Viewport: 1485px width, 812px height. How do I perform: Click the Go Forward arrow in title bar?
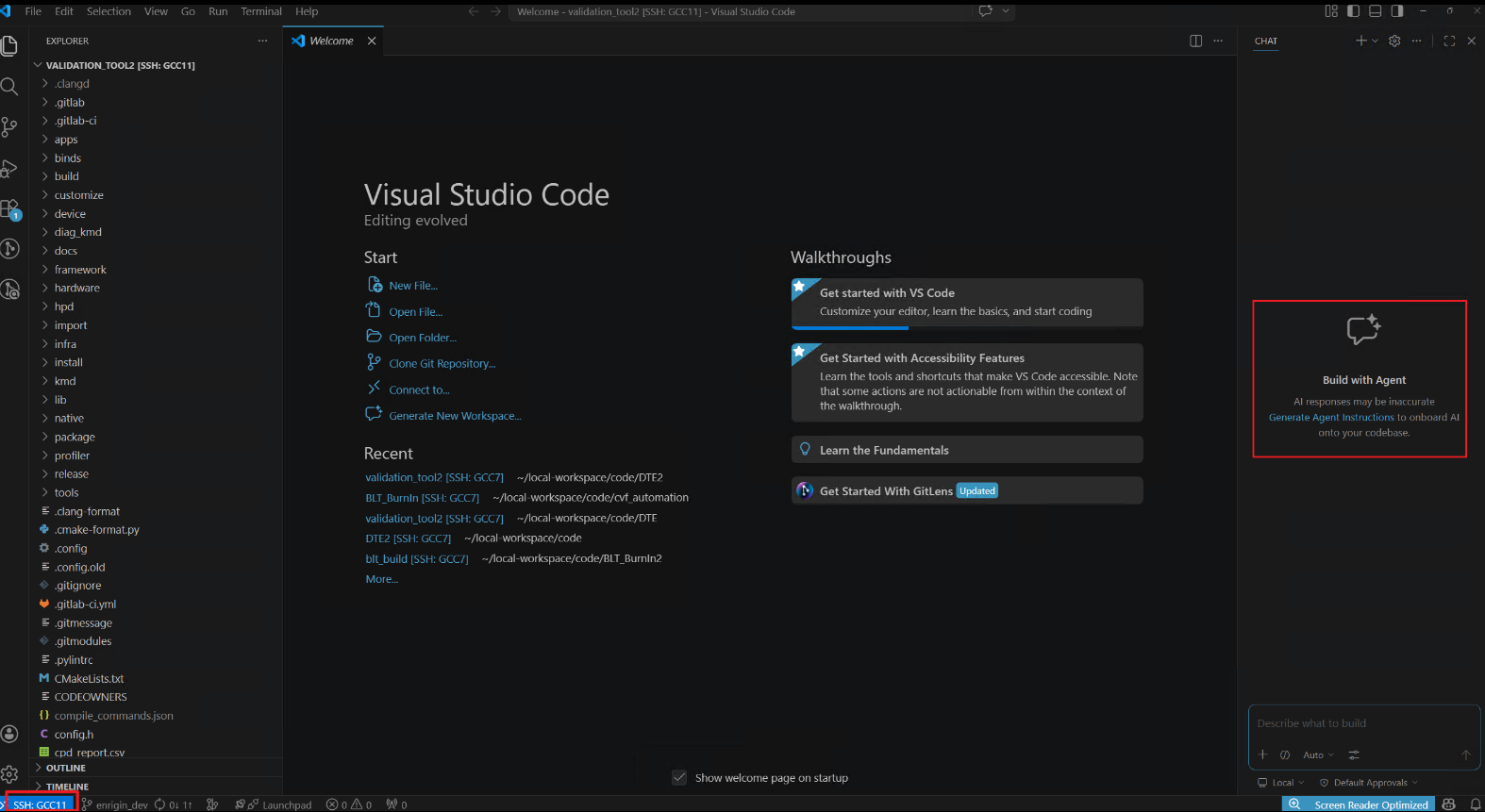tap(495, 11)
